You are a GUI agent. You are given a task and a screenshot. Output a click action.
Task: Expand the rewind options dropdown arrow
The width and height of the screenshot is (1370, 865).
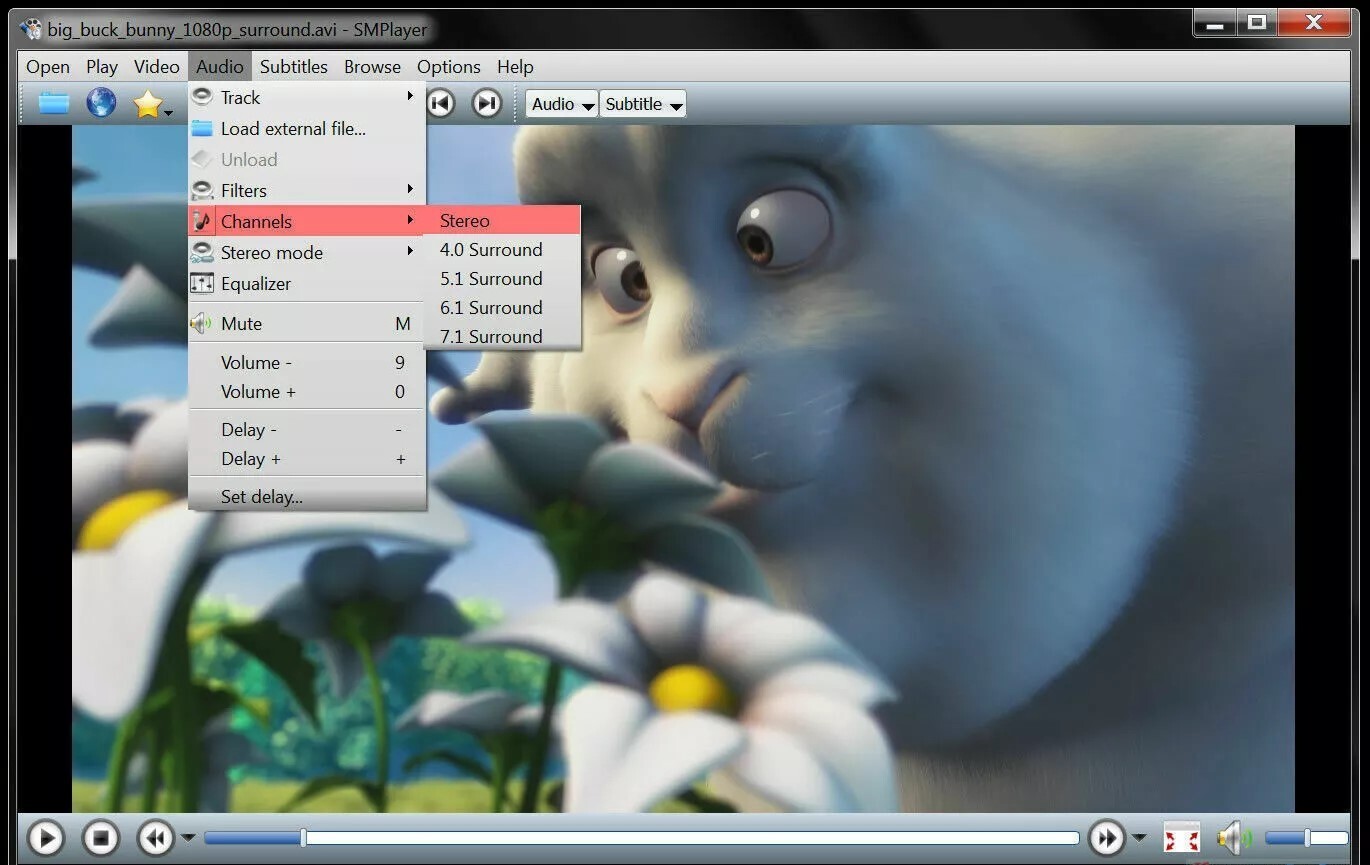click(x=187, y=838)
